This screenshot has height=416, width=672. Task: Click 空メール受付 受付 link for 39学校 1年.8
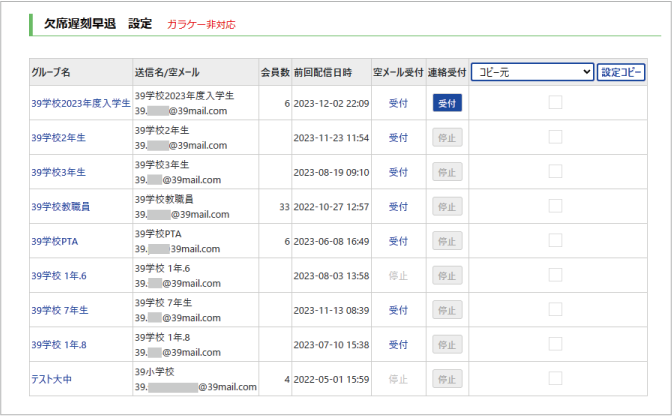pyautogui.click(x=398, y=345)
